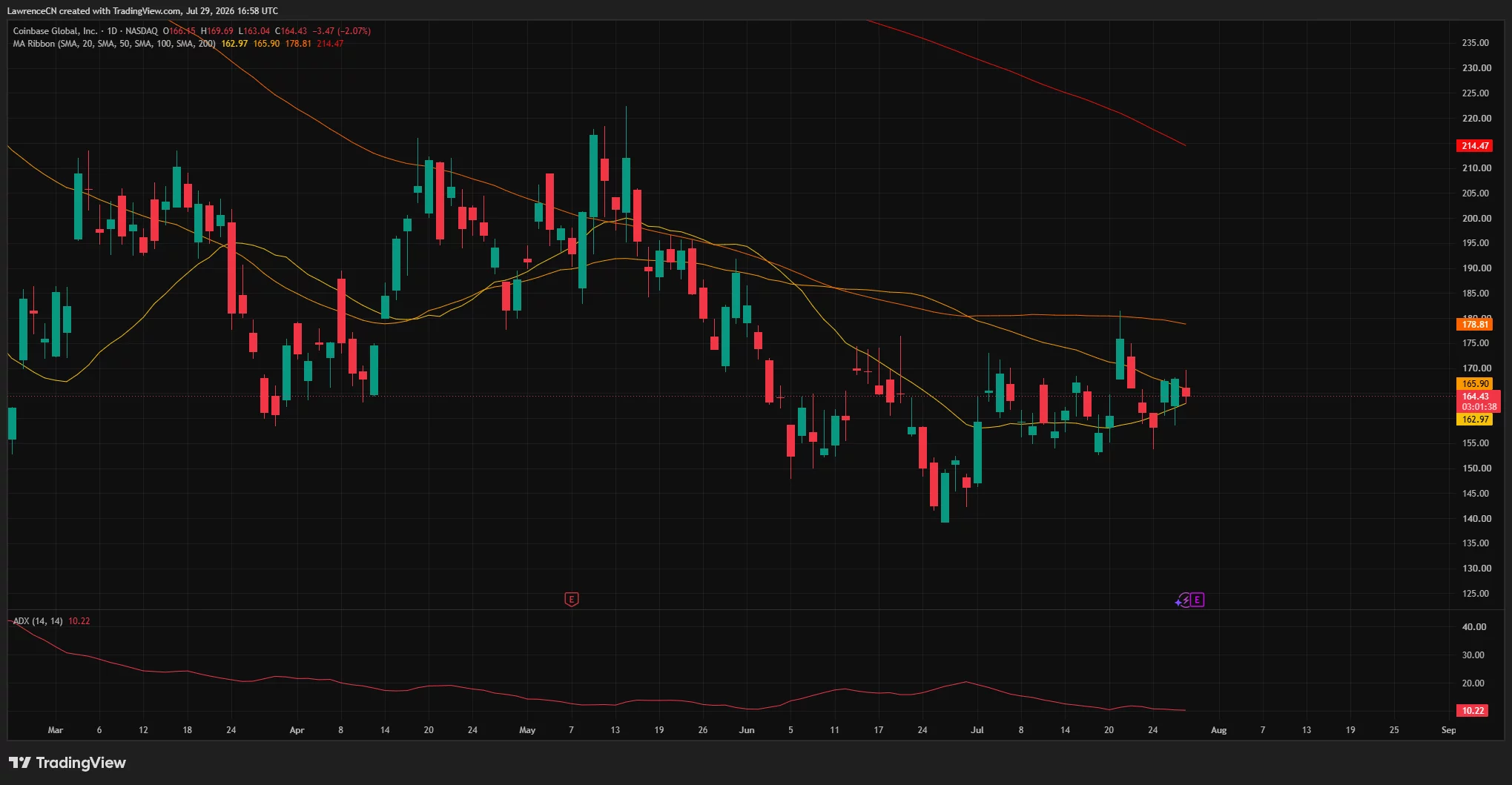
Task: Click the red E earnings marker near May 7
Action: pos(571,599)
